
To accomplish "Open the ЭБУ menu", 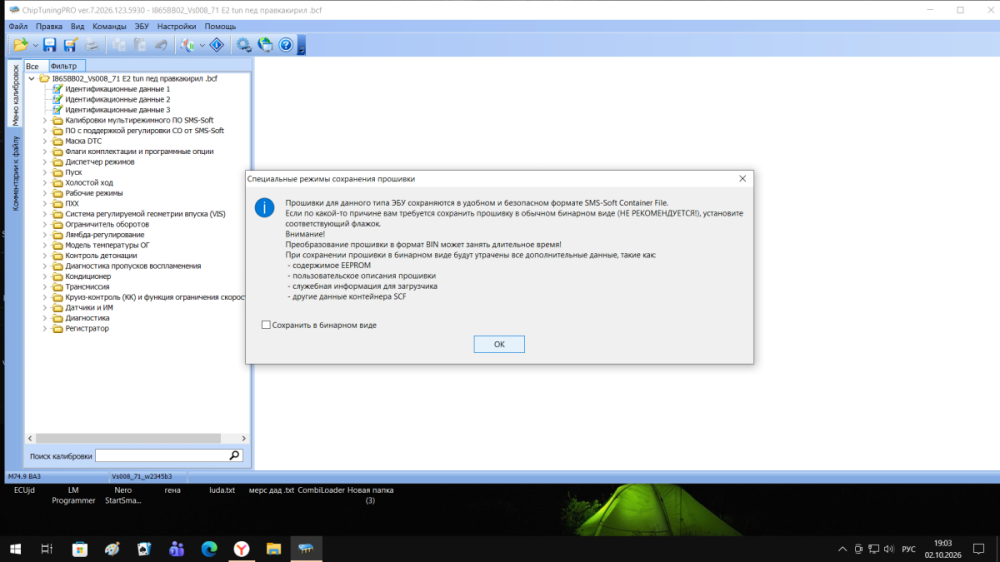I will [142, 26].
